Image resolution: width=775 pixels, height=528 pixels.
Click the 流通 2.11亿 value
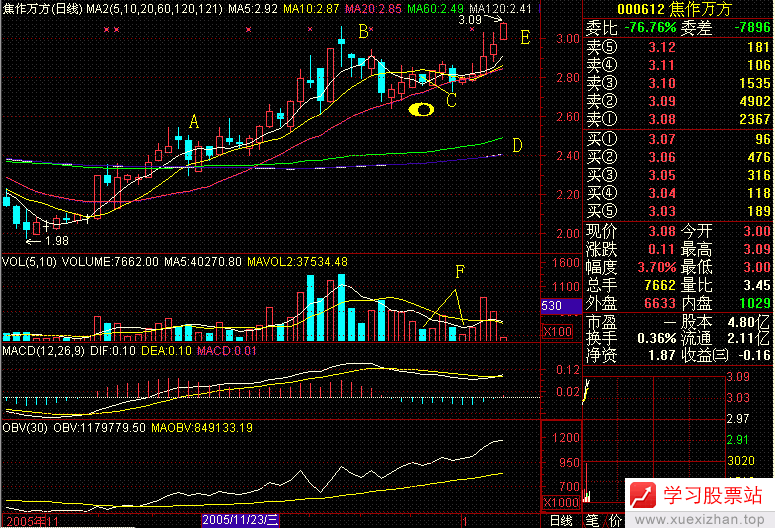click(748, 339)
